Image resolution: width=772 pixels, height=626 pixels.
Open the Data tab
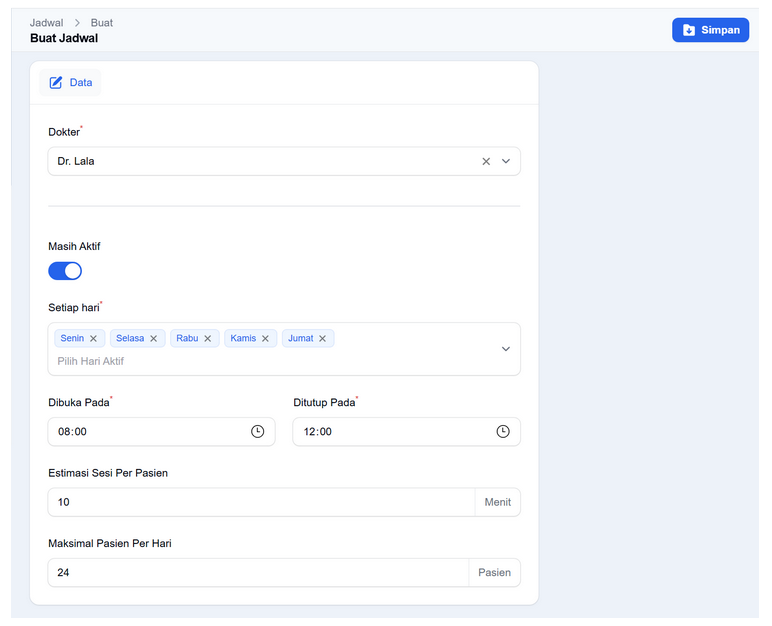point(70,82)
